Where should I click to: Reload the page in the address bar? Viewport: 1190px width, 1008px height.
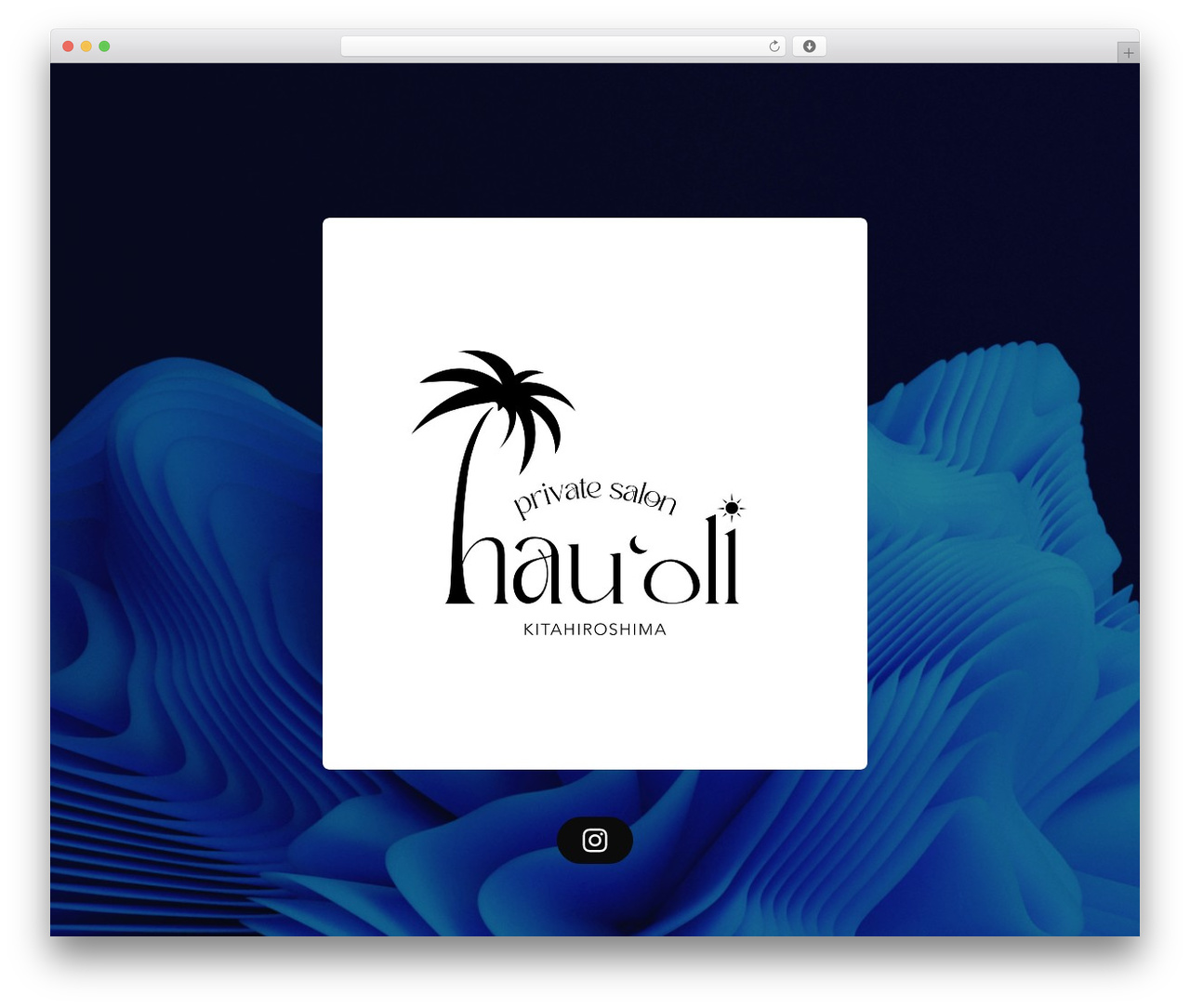[x=774, y=46]
